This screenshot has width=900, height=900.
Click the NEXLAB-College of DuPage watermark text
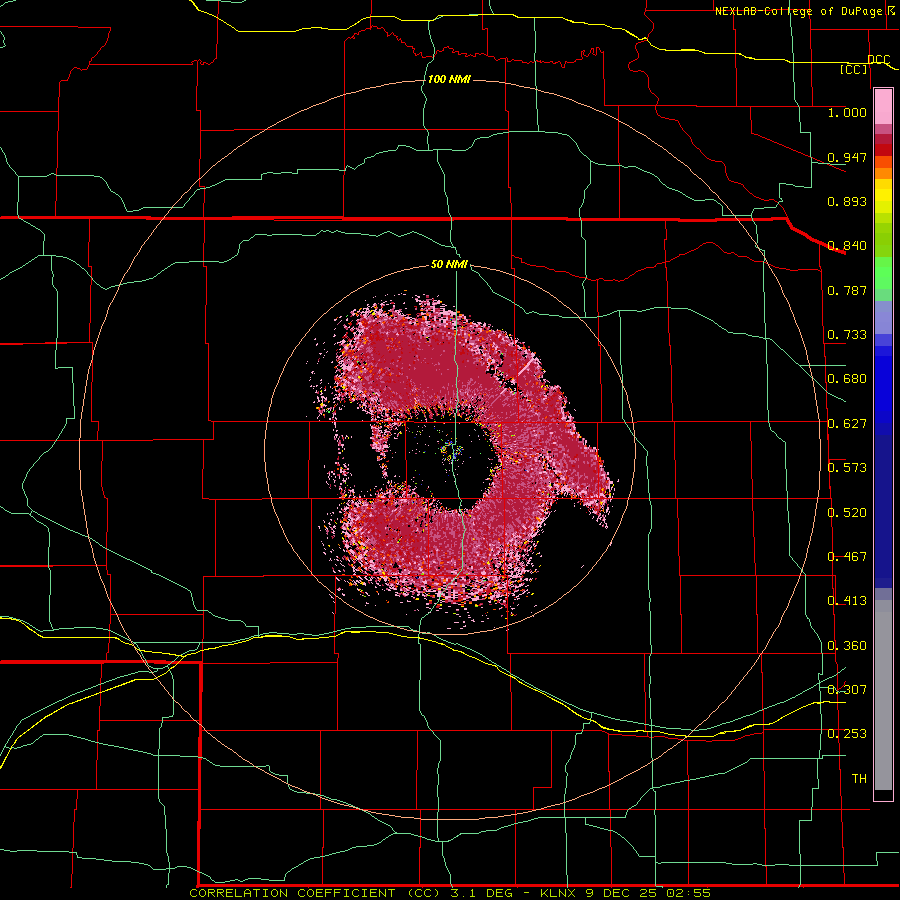point(804,11)
